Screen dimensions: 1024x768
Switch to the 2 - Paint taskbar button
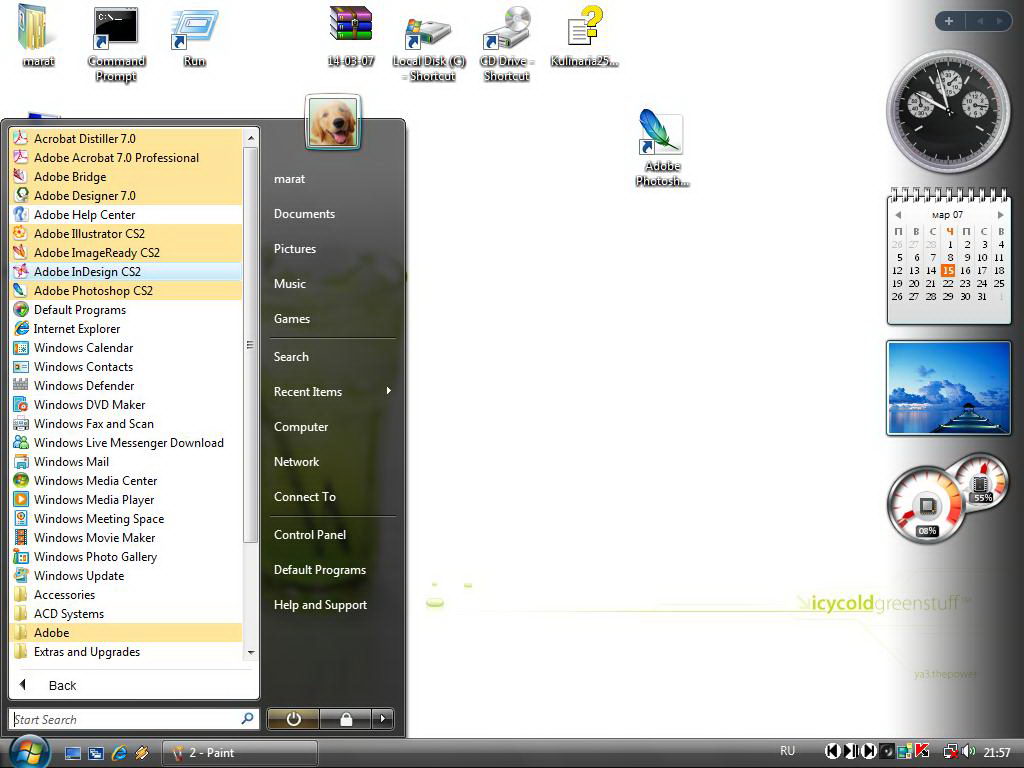click(239, 753)
